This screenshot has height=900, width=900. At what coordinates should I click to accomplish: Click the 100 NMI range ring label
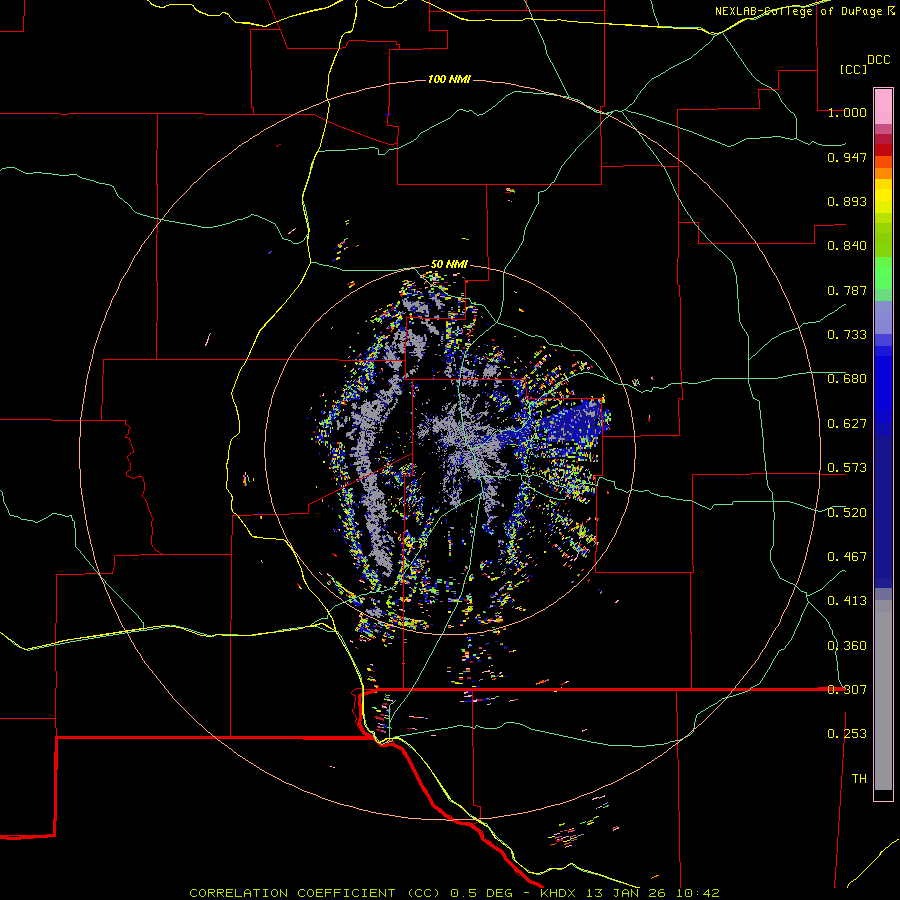click(449, 79)
